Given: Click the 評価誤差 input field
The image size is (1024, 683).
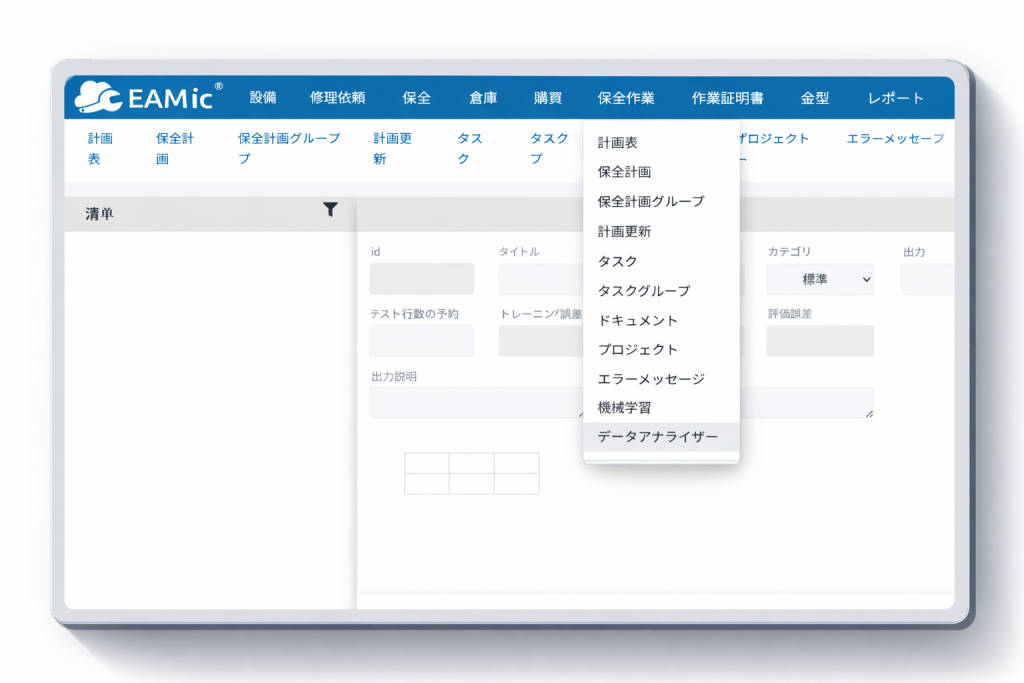Looking at the screenshot, I should [820, 341].
